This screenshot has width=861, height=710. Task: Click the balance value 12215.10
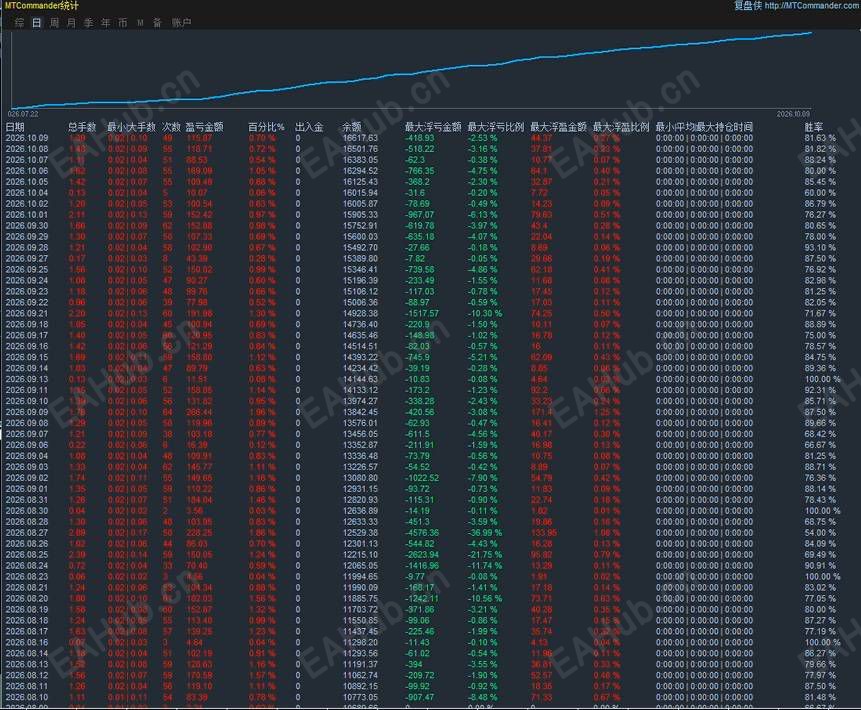[360, 555]
